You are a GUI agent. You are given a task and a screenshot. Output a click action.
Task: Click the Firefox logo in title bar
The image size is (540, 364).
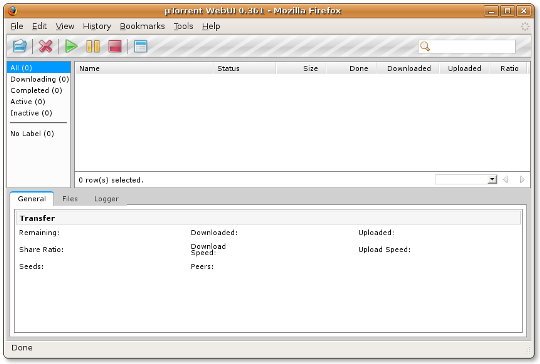click(13, 11)
